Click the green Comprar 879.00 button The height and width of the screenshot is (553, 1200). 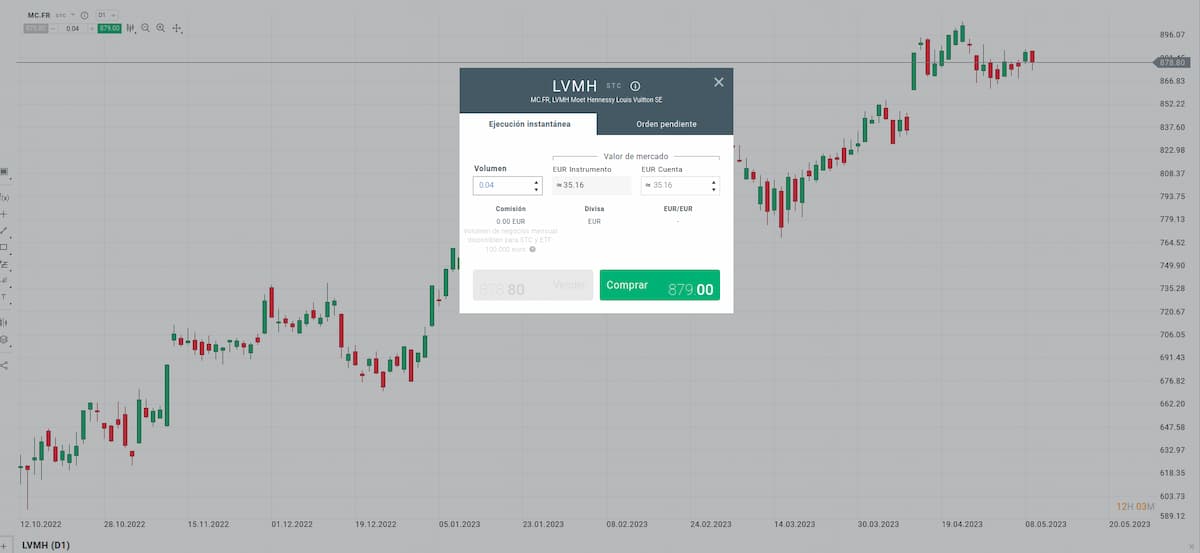[660, 286]
